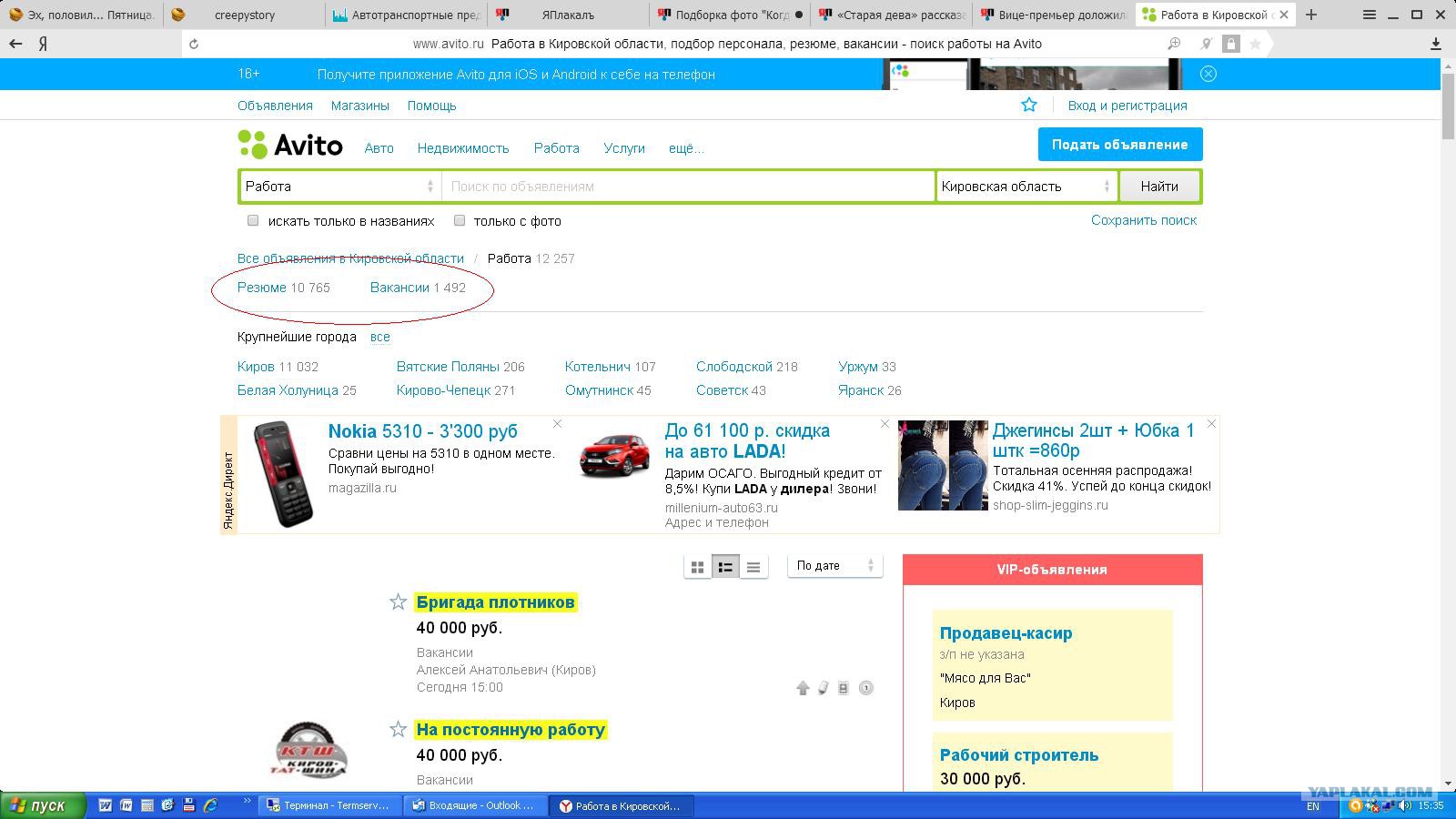This screenshot has width=1456, height=819.
Task: Expand the quick launch overflow chevron
Action: coord(247,802)
